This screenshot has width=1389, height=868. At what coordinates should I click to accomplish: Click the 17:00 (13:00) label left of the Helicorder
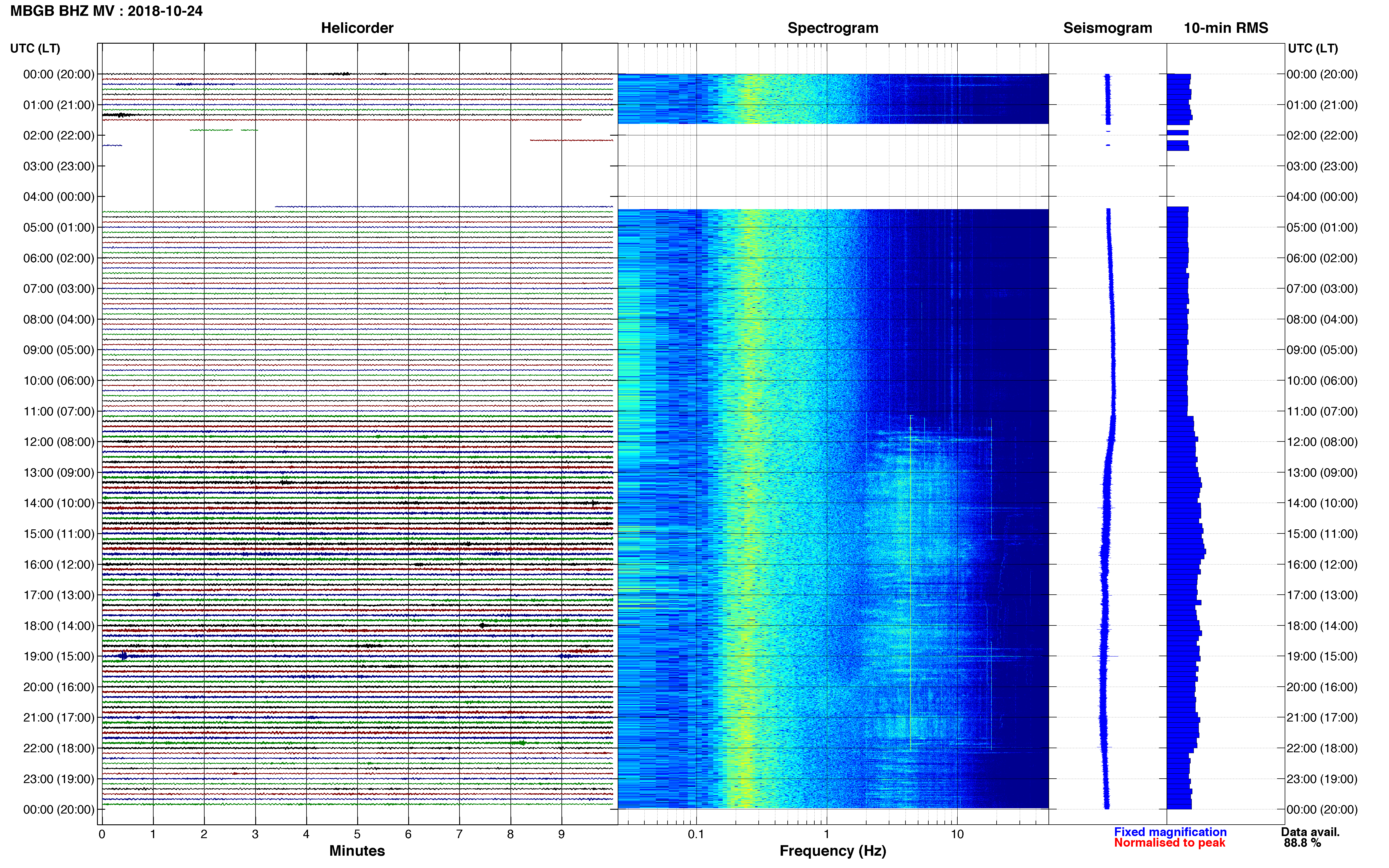[x=59, y=595]
